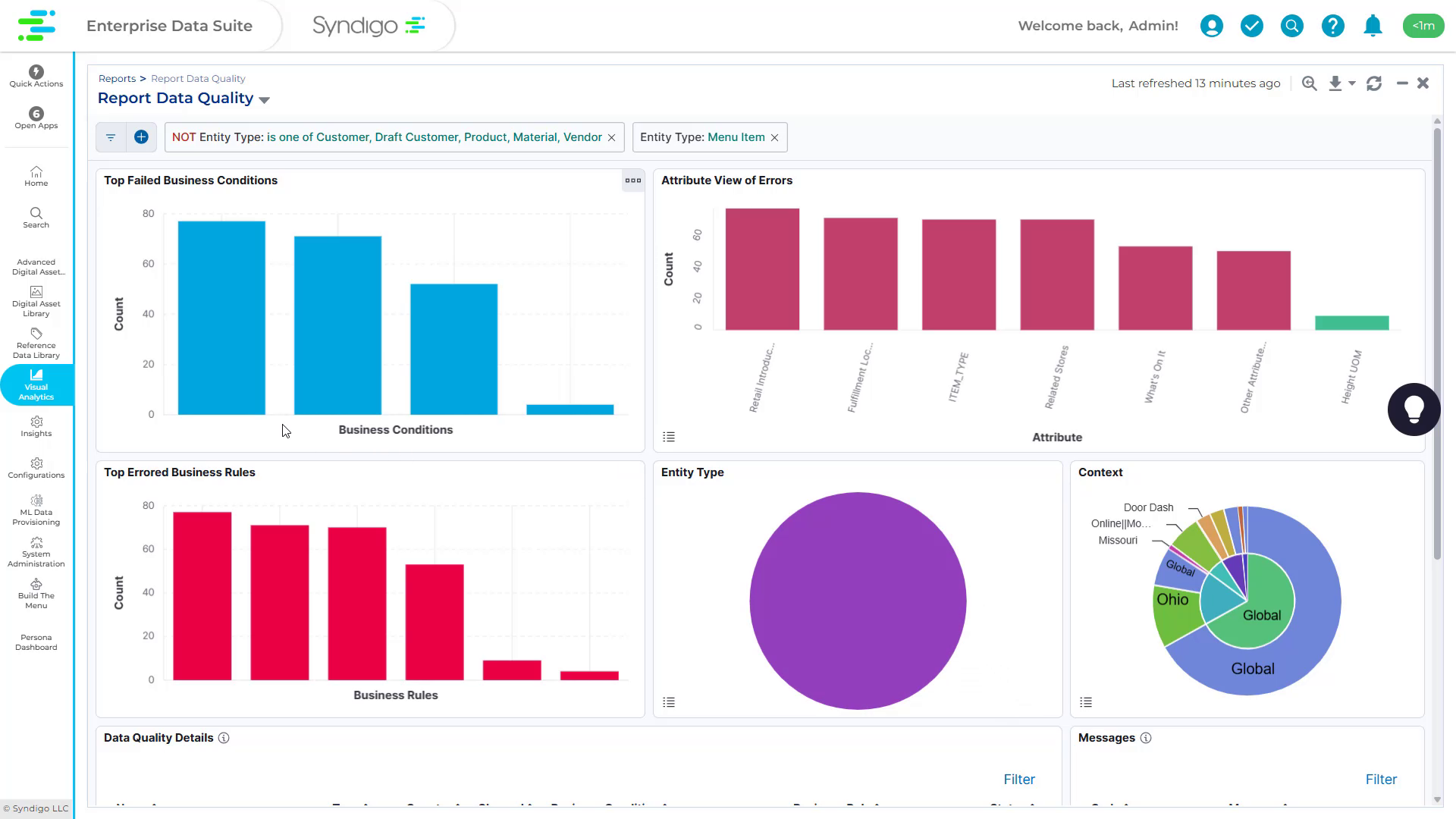
Task: Open the lightbulb assistant button
Action: pos(1414,409)
